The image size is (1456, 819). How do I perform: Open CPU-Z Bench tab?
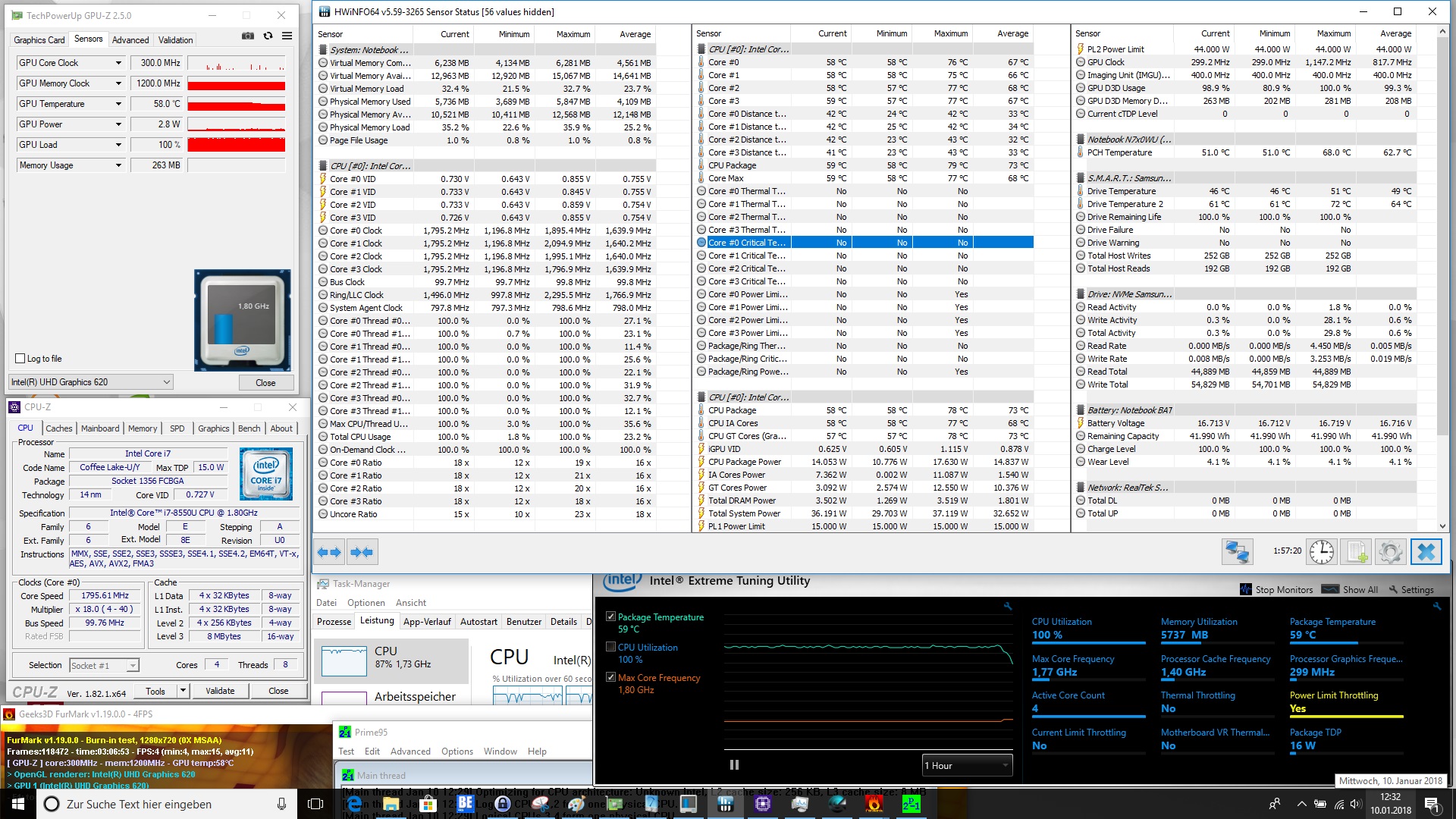(x=249, y=428)
